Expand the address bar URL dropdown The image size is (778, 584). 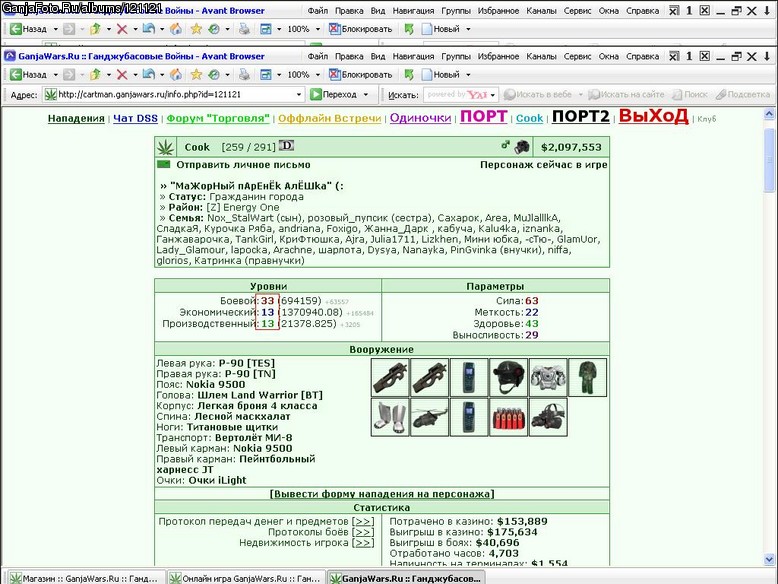[x=299, y=94]
